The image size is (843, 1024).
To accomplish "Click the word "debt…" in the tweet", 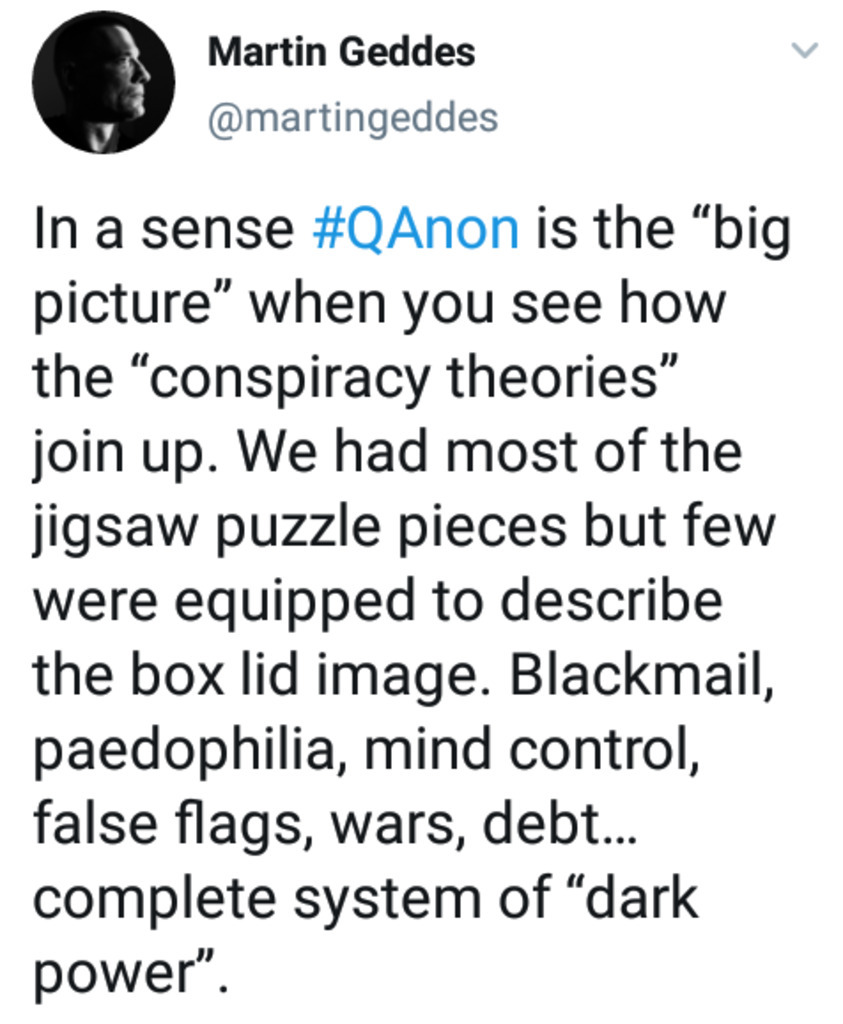I will 560,823.
